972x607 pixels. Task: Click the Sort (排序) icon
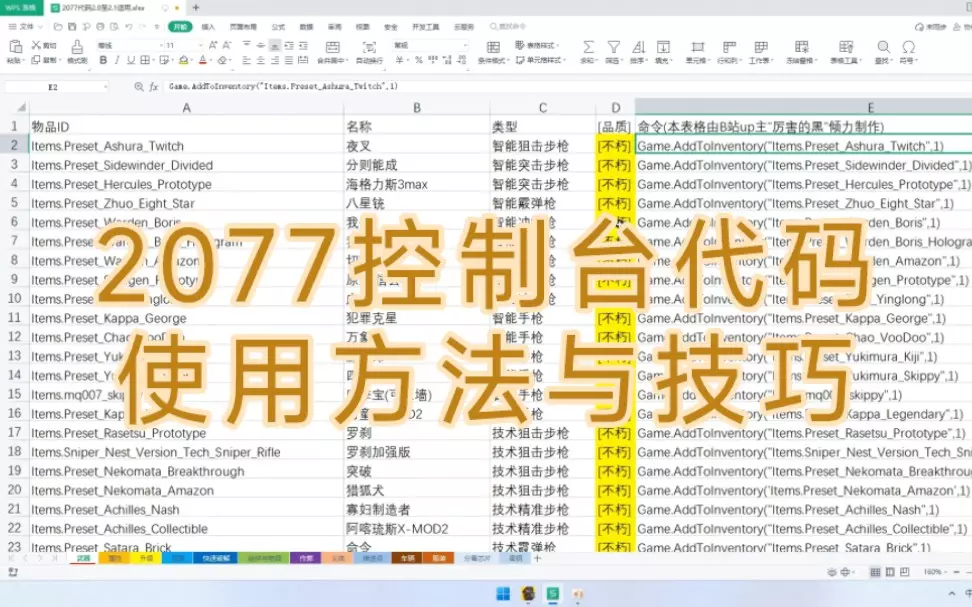[x=638, y=47]
